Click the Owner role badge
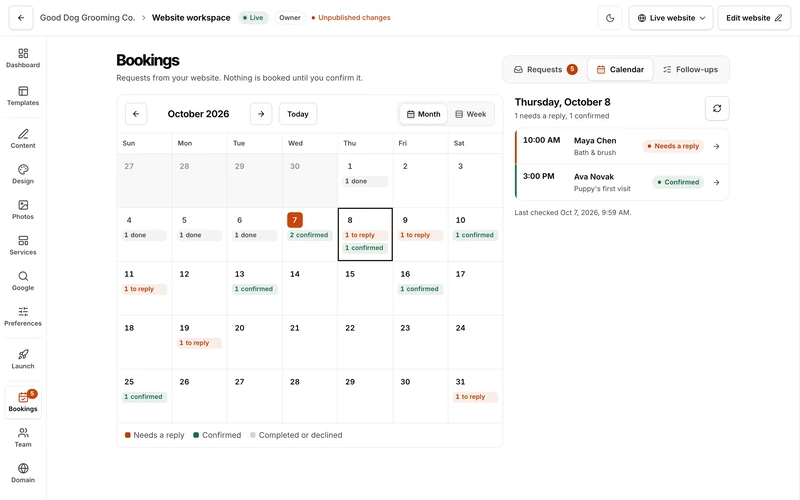This screenshot has width=800, height=500. click(x=290, y=18)
